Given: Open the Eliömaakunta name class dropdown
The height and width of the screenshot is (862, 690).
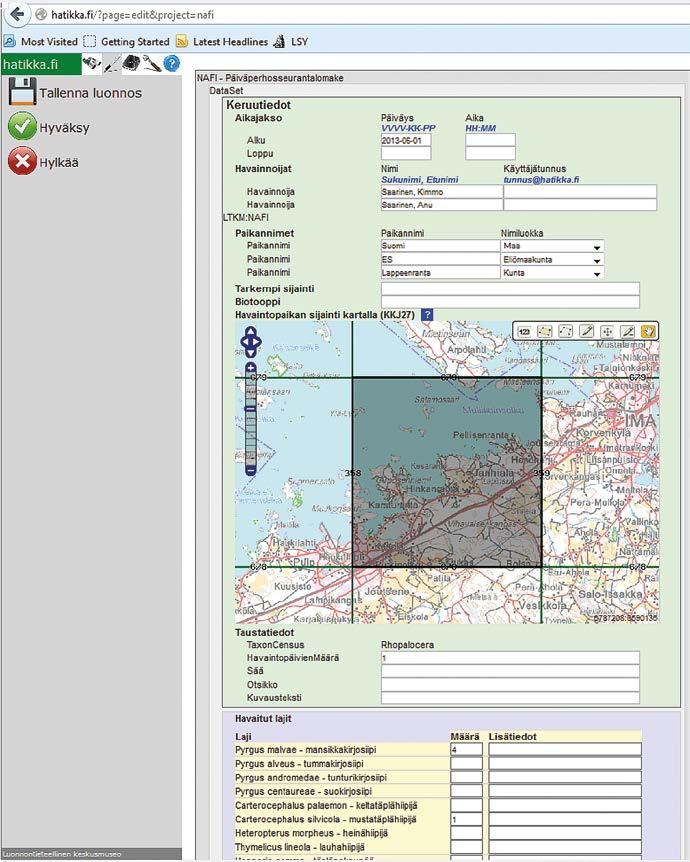Looking at the screenshot, I should (552, 259).
